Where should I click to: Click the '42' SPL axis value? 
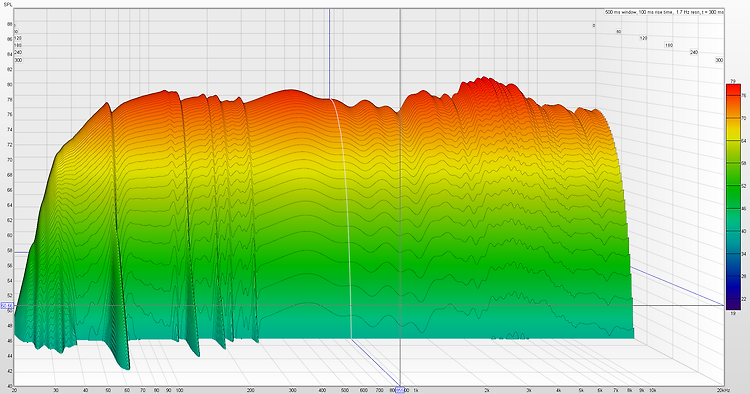(10, 371)
